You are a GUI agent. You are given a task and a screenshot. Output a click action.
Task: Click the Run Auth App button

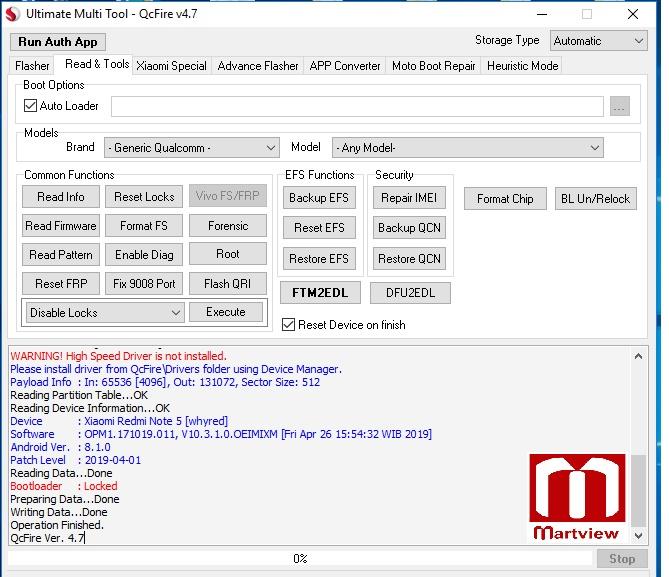(58, 42)
